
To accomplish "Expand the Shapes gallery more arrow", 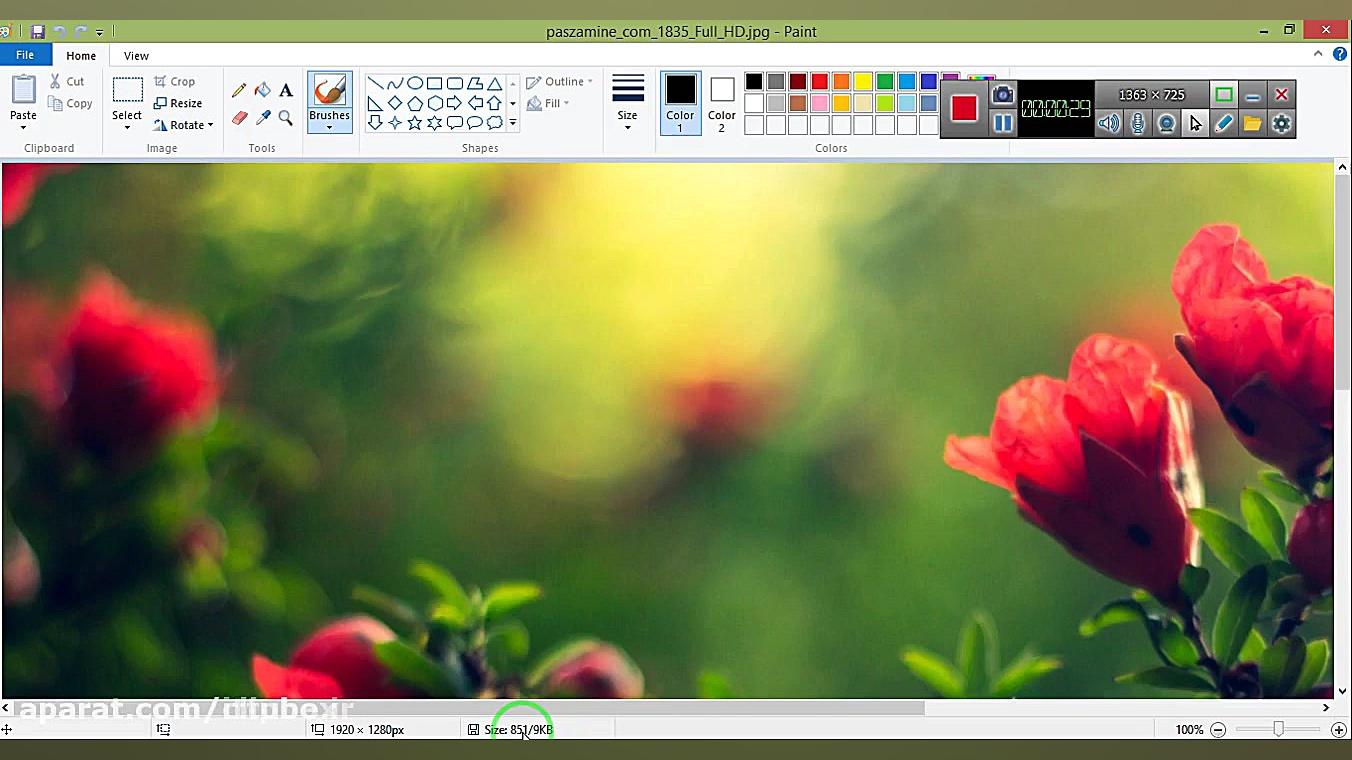I will tap(513, 124).
